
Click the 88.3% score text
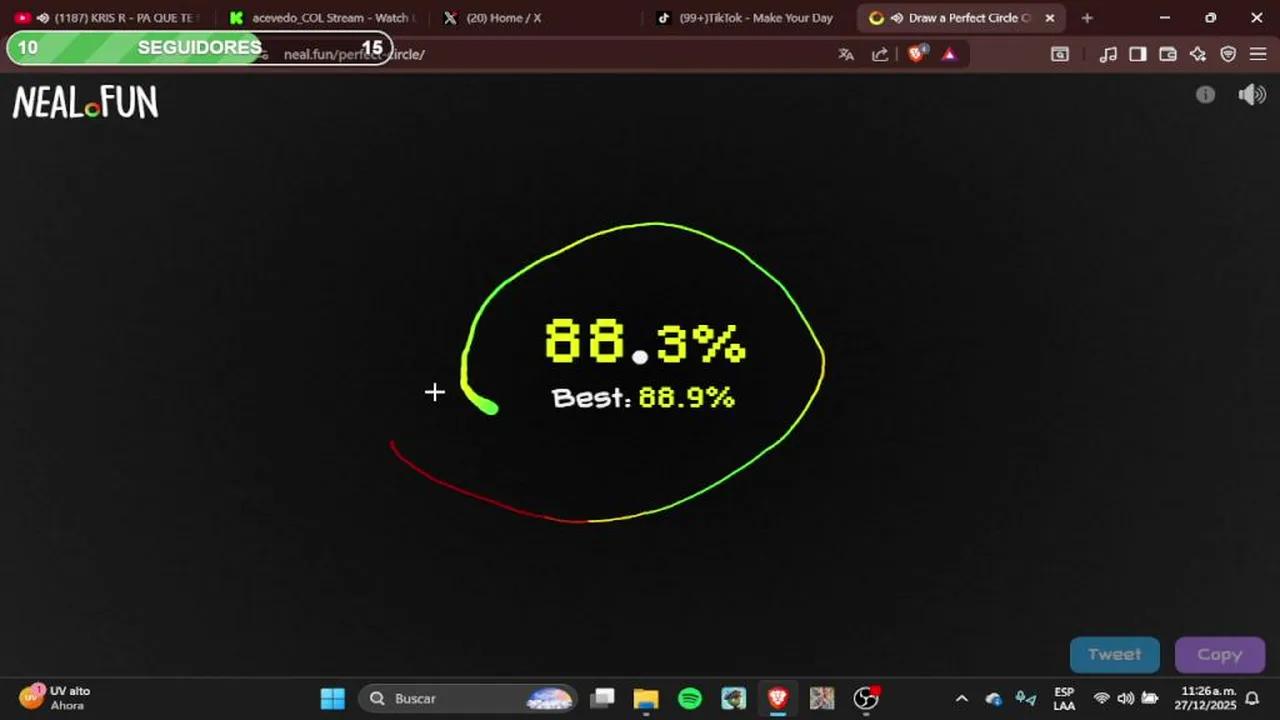[645, 342]
